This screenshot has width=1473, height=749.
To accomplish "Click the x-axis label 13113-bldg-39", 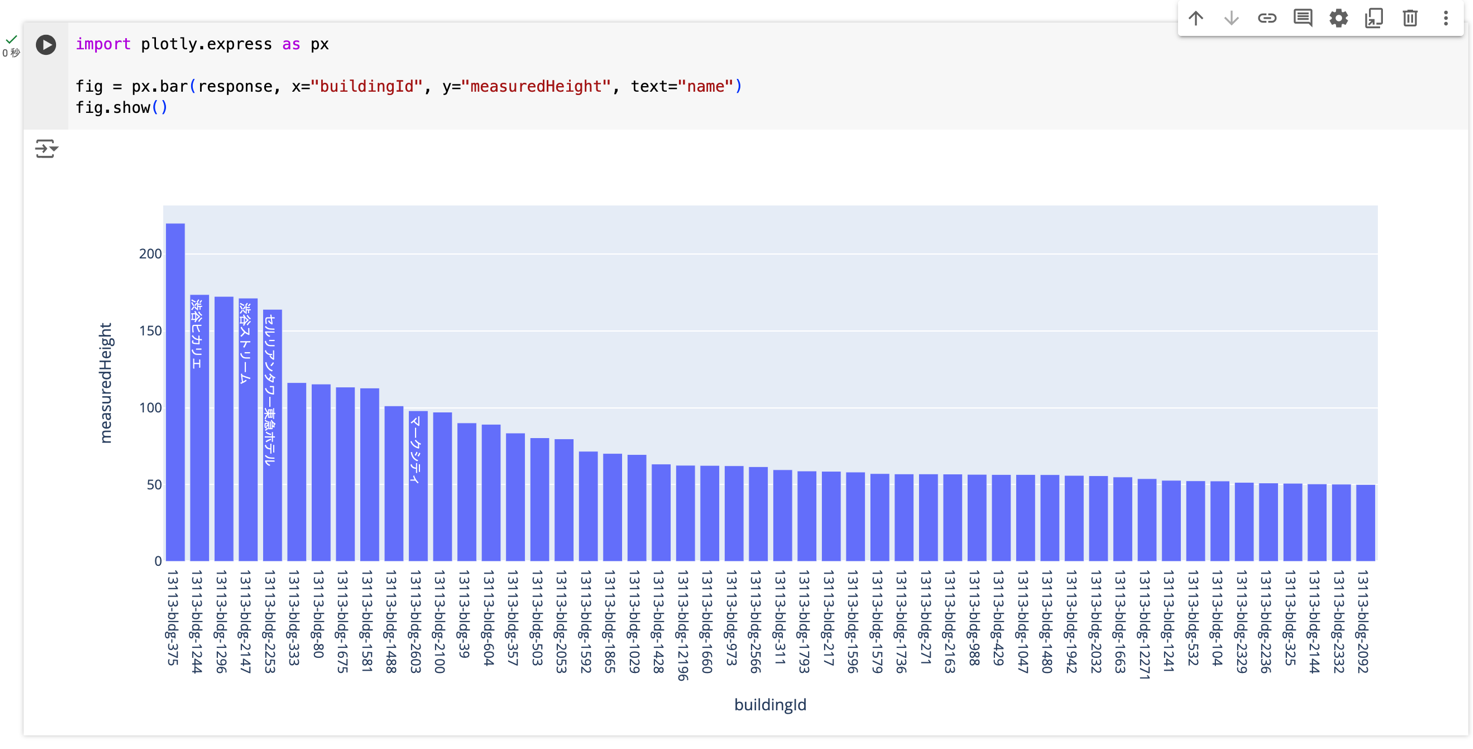I will click(x=464, y=615).
